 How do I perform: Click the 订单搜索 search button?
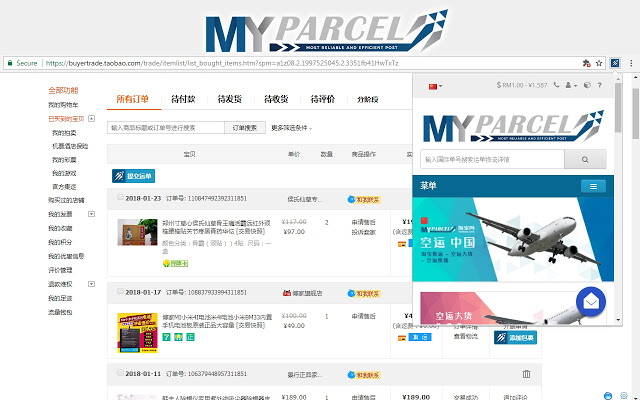245,128
